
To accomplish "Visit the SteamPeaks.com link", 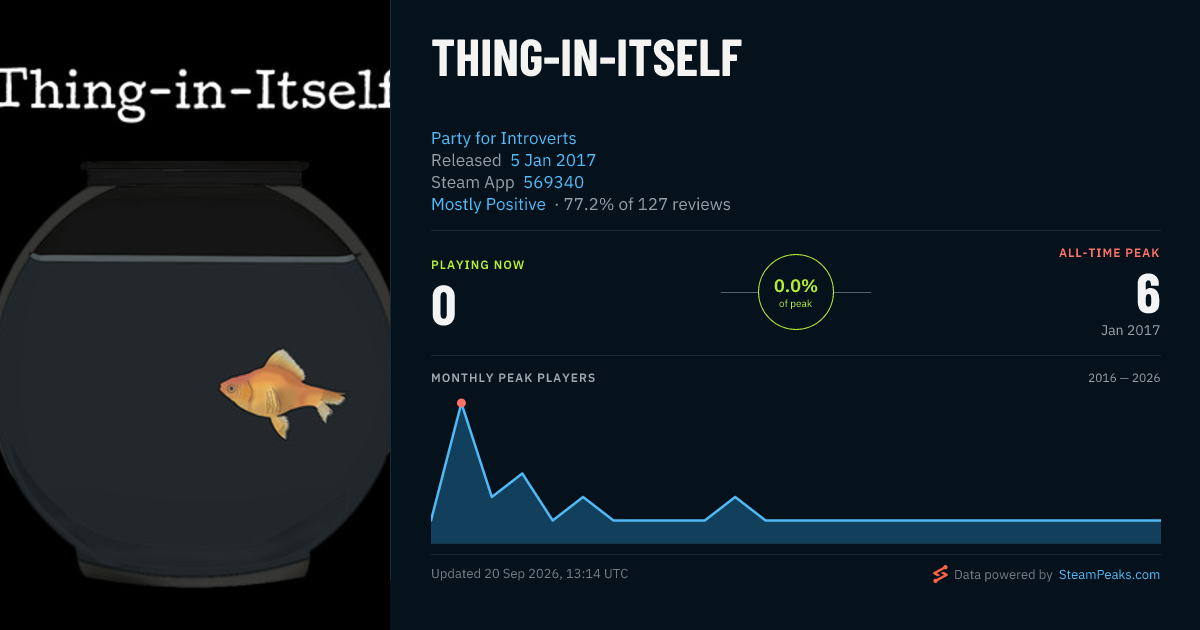I will pos(1109,575).
